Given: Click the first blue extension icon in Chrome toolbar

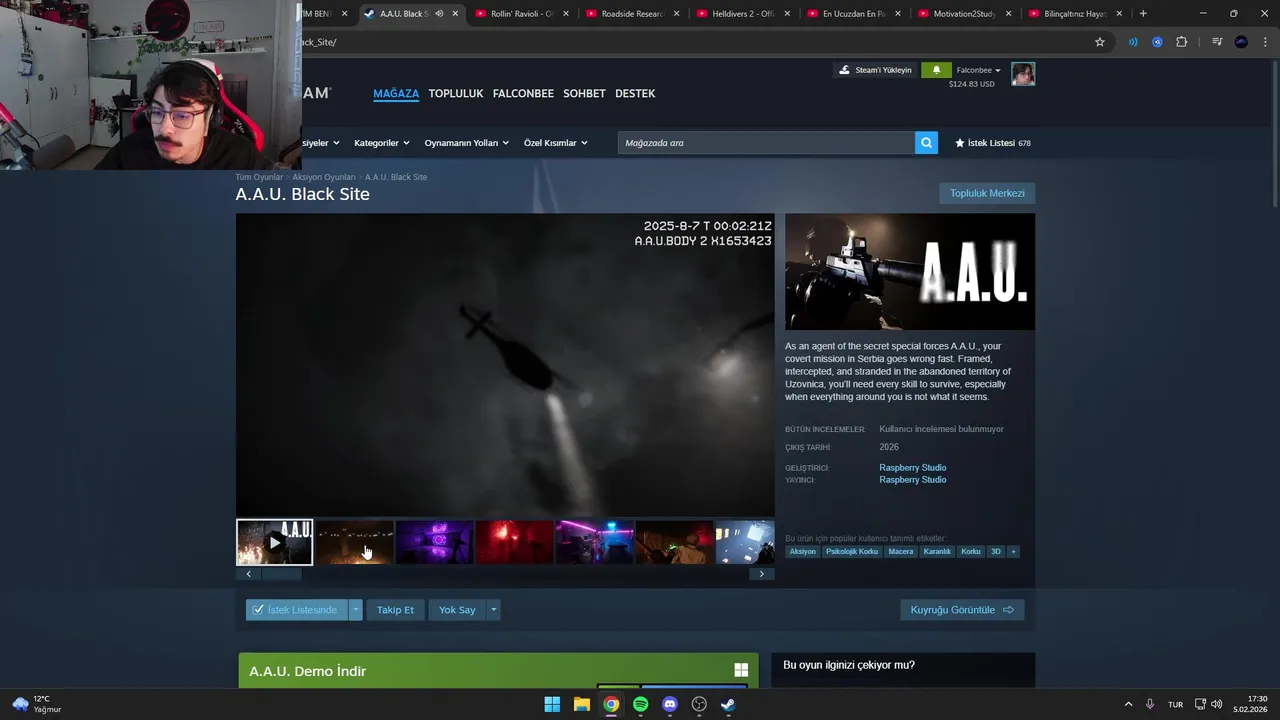Looking at the screenshot, I should pyautogui.click(x=1133, y=42).
